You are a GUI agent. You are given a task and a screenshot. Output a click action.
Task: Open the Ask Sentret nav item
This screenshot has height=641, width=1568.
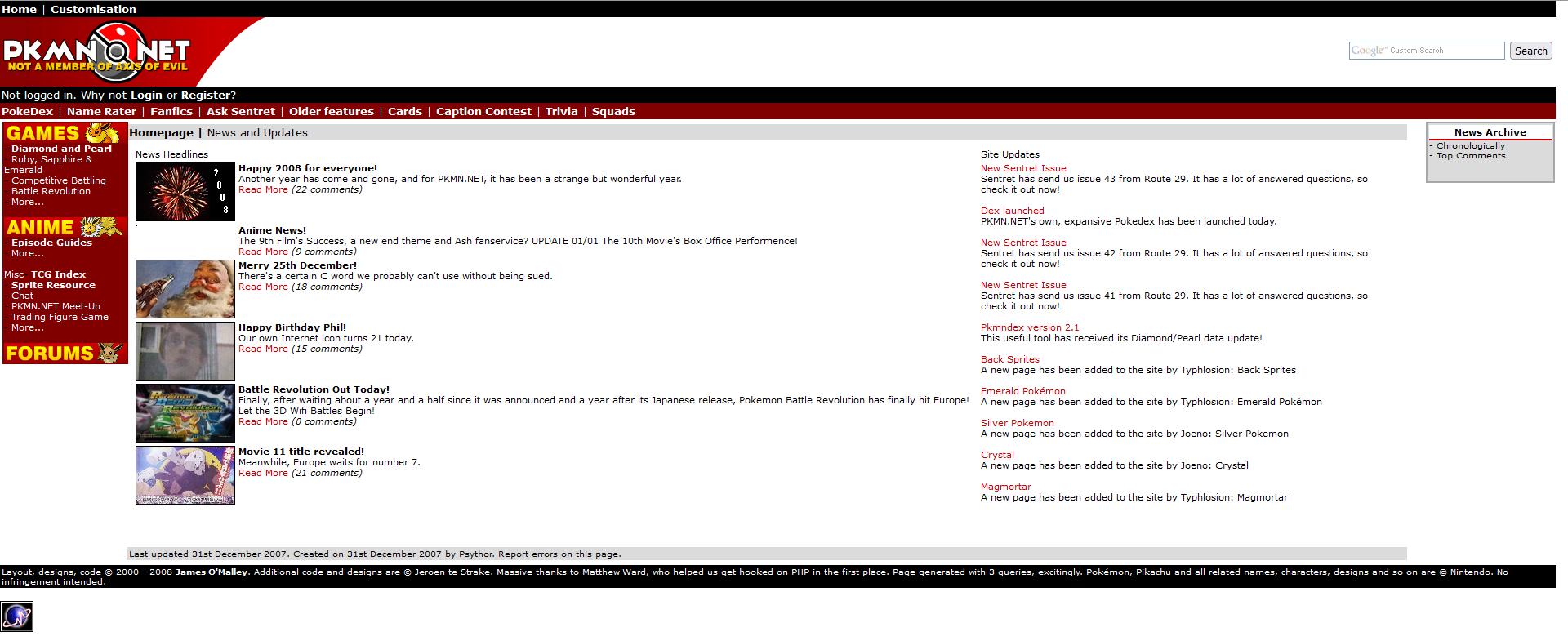(241, 111)
